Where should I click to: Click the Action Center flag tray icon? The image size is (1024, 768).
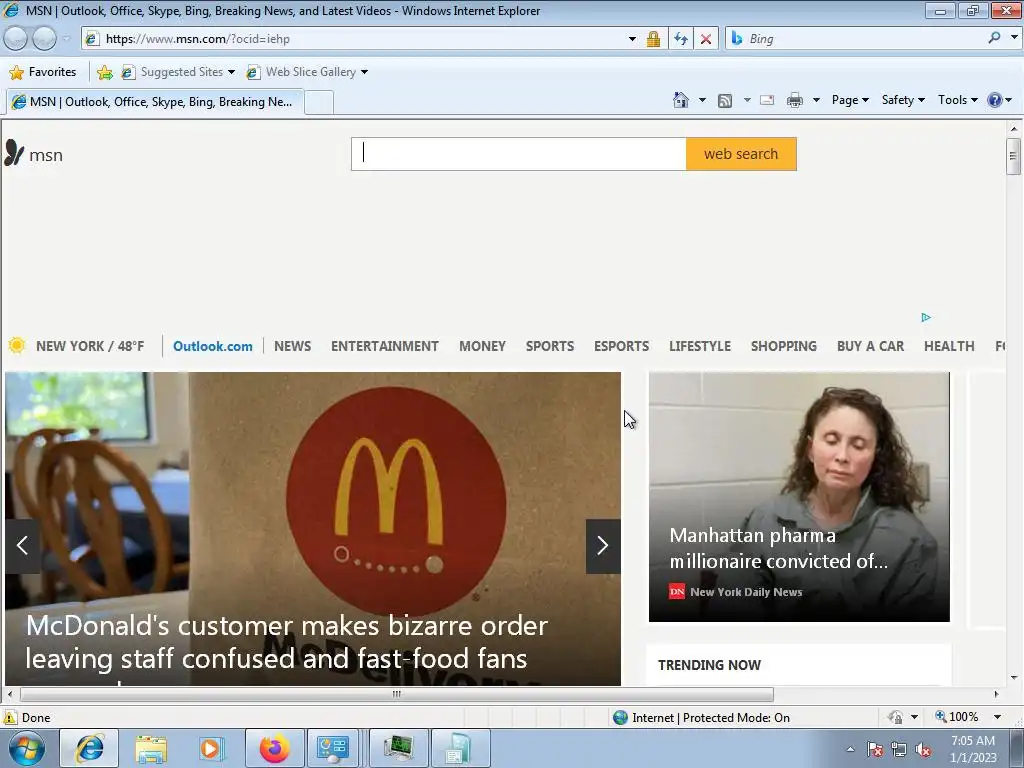pyautogui.click(x=875, y=749)
